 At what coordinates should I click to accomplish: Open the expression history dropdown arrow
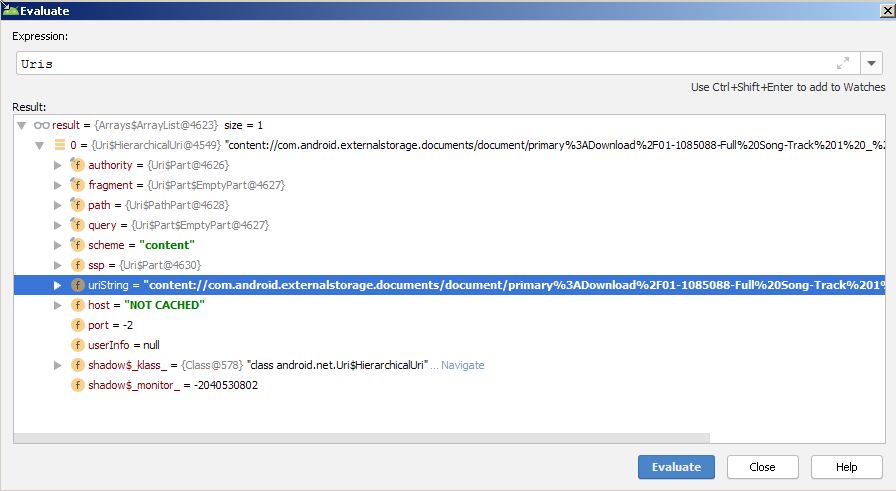pos(871,63)
